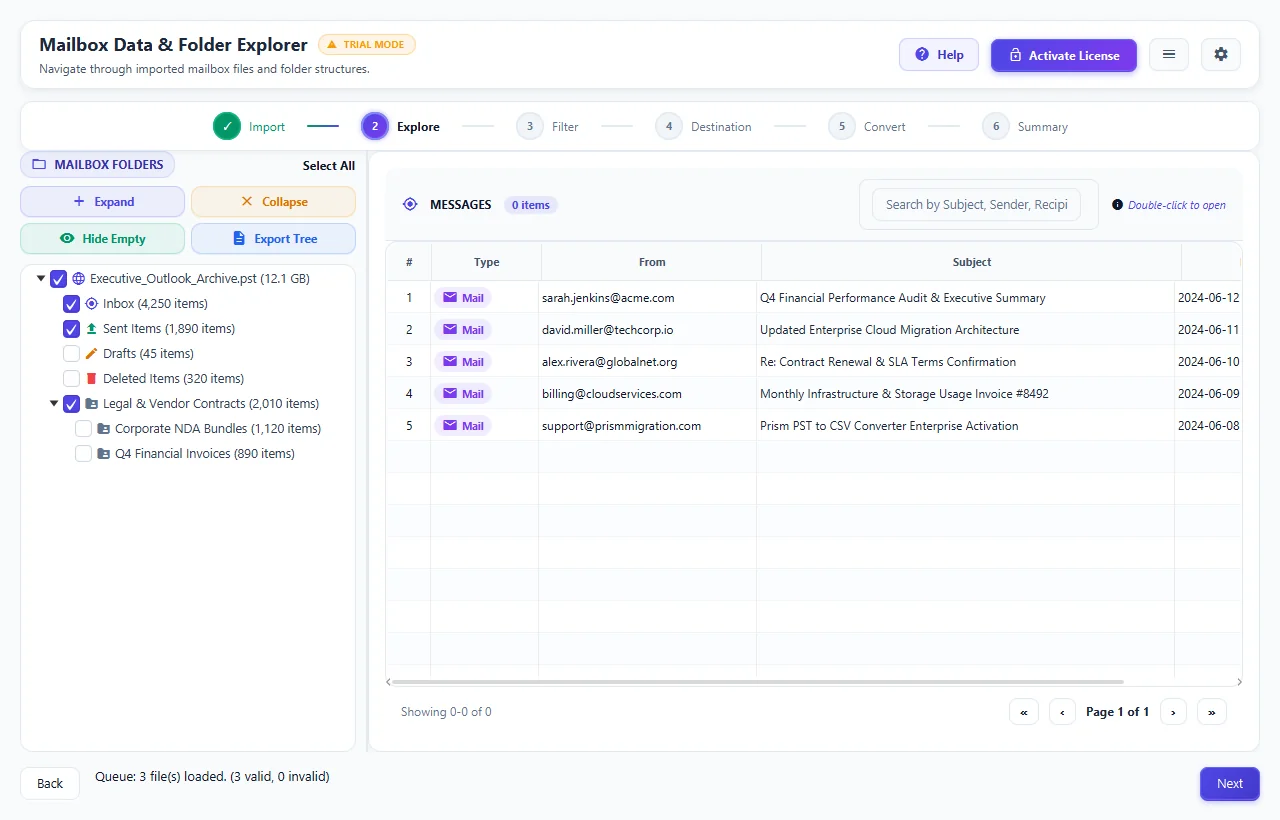The image size is (1280, 820).
Task: Click the Mail badge for david.miller@techcorp.io
Action: pos(463,330)
